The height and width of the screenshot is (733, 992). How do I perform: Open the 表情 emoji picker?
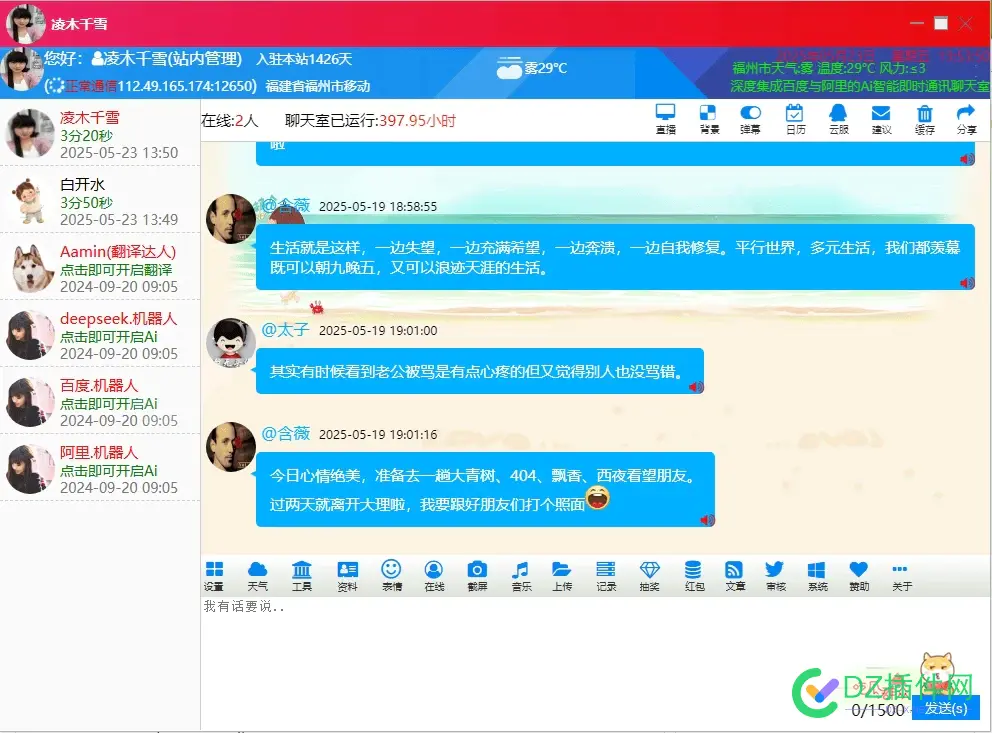[392, 576]
